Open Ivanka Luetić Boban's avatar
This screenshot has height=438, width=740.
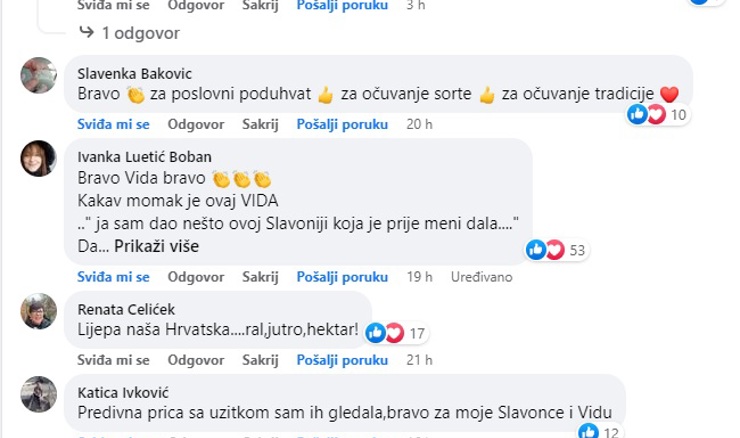click(x=38, y=159)
